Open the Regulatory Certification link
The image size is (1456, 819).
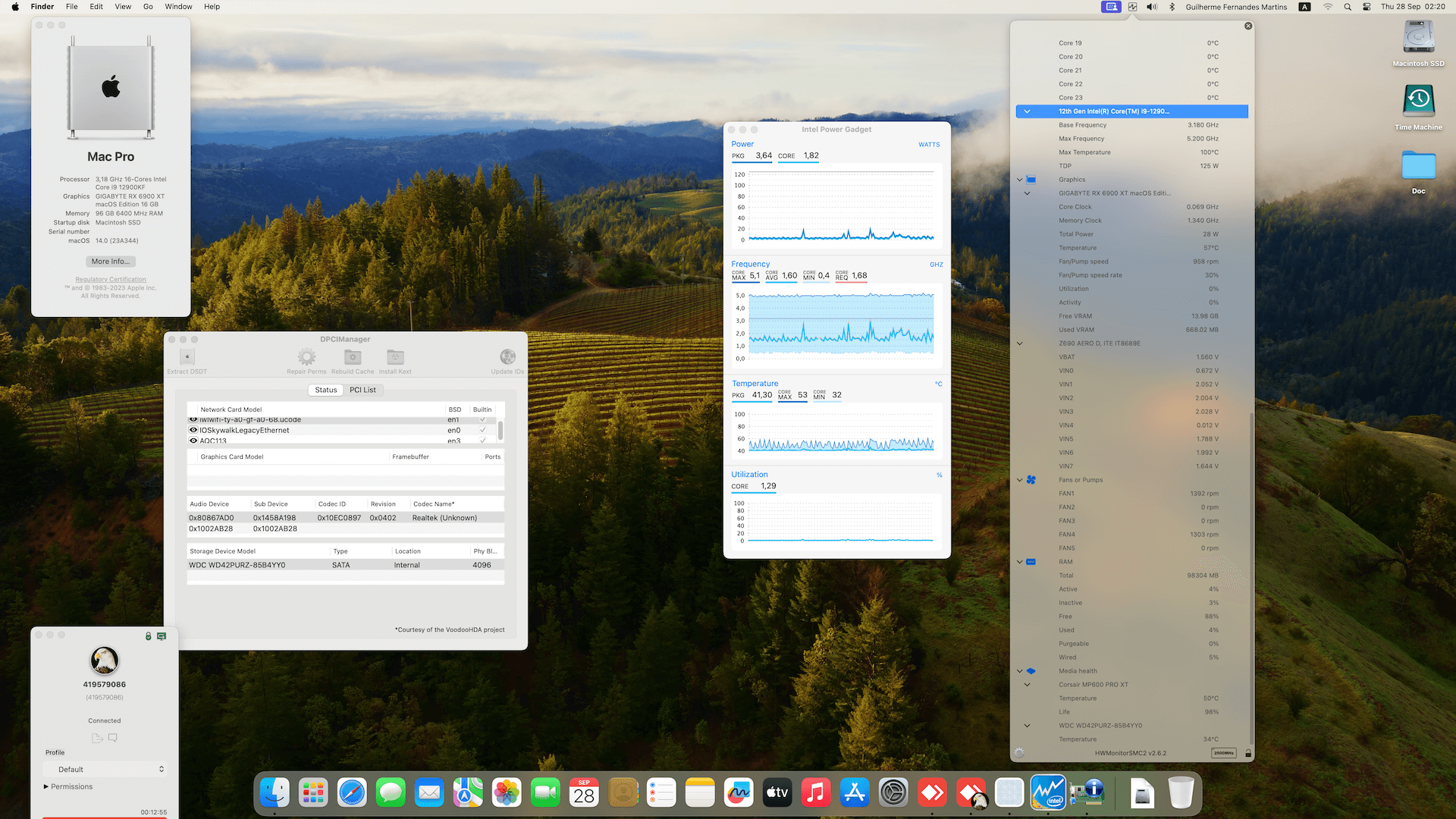tap(111, 280)
